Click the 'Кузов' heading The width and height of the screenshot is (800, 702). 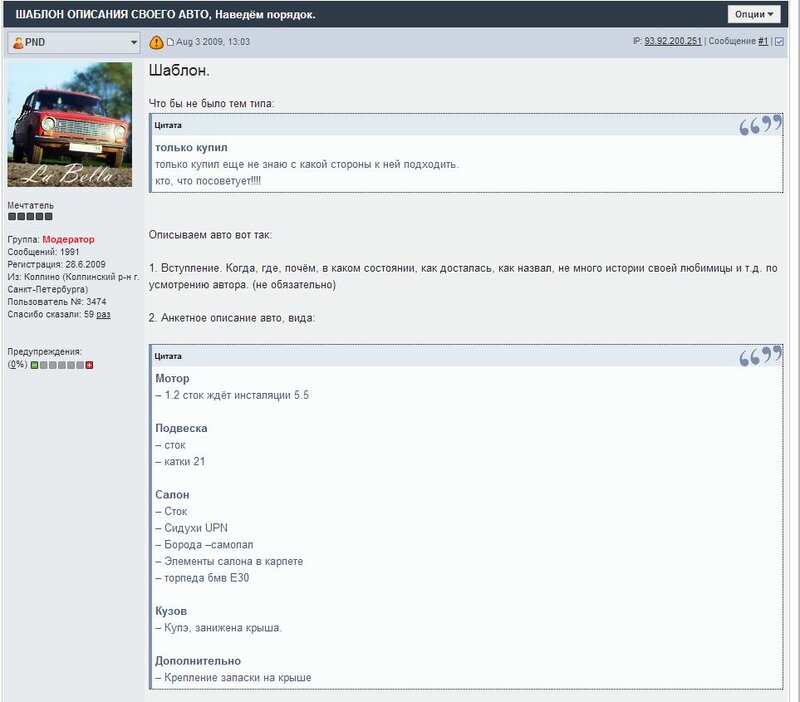click(171, 611)
